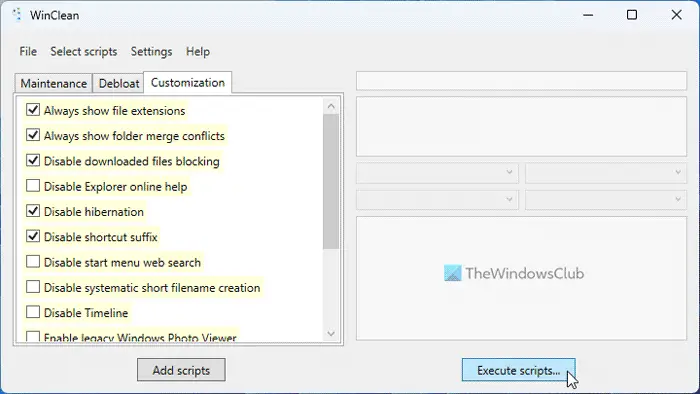Screen dimensions: 700x394
Task: Open the first upper-left dropdown in details pane
Action: point(437,173)
